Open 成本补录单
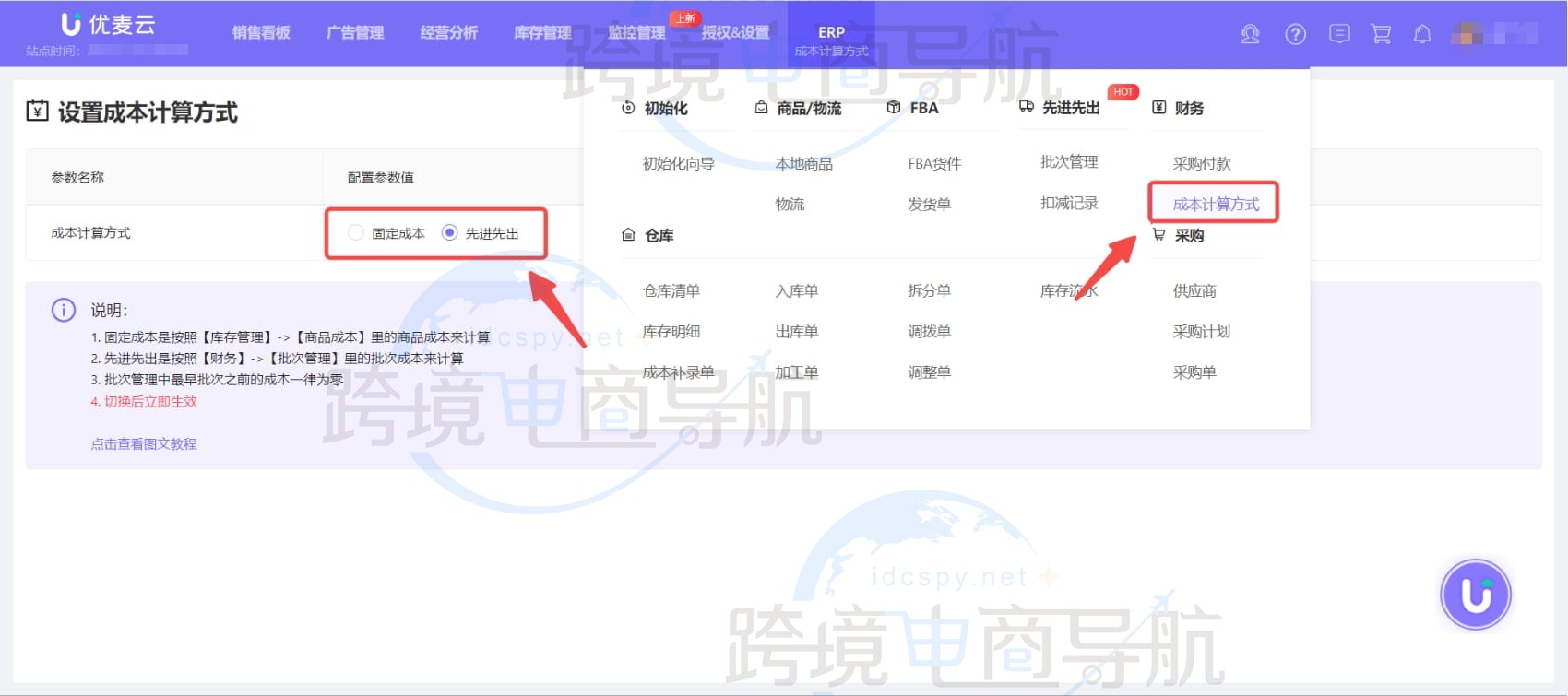The image size is (1568, 696). point(679,372)
